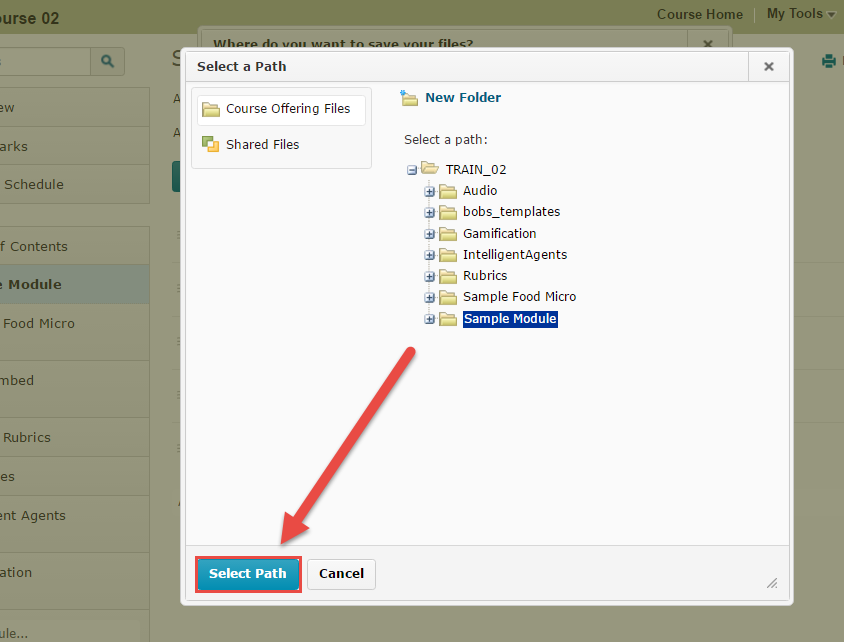
Task: Open Shared Files
Action: coord(258,144)
